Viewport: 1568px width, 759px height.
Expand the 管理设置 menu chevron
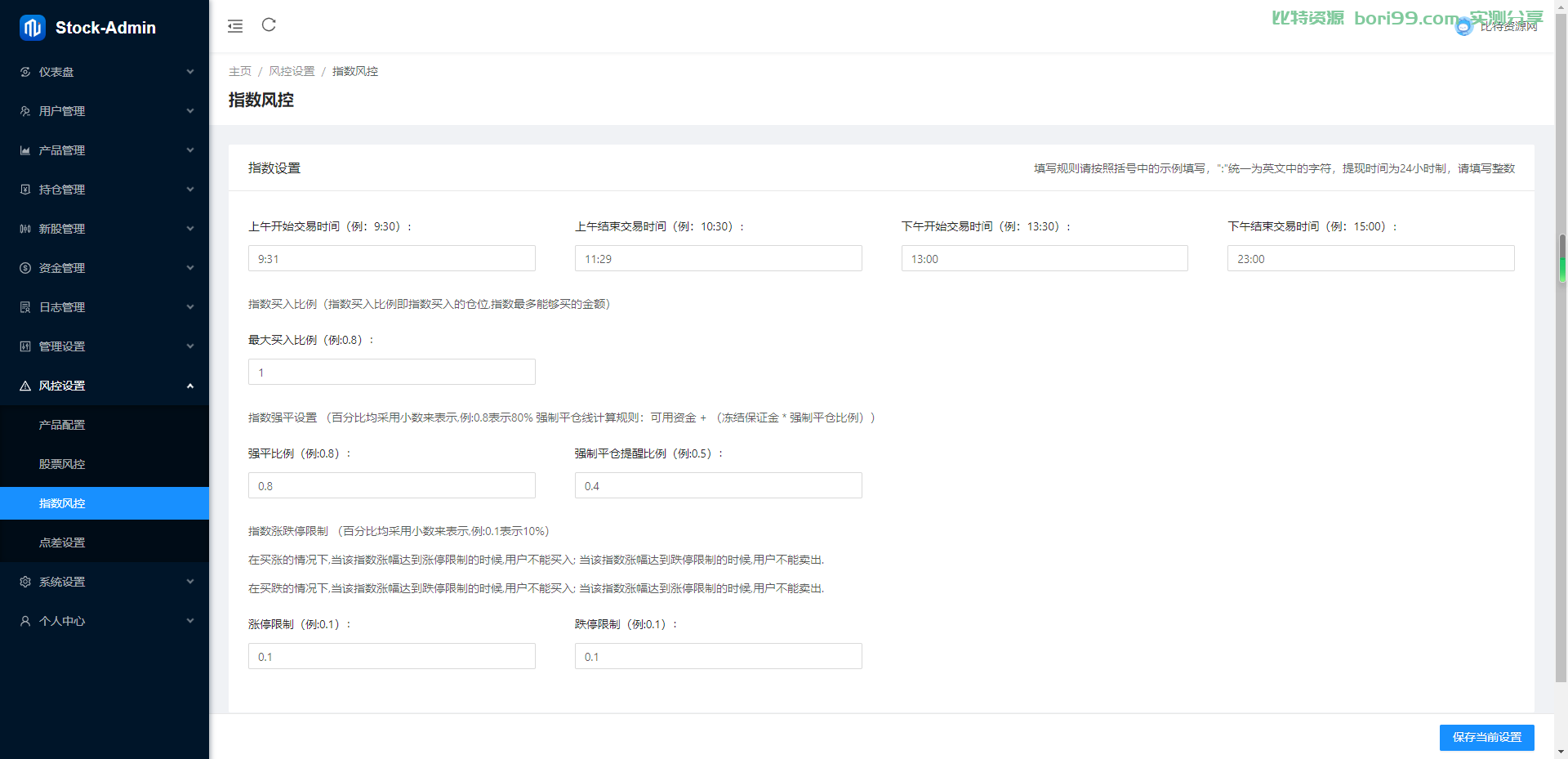point(190,346)
